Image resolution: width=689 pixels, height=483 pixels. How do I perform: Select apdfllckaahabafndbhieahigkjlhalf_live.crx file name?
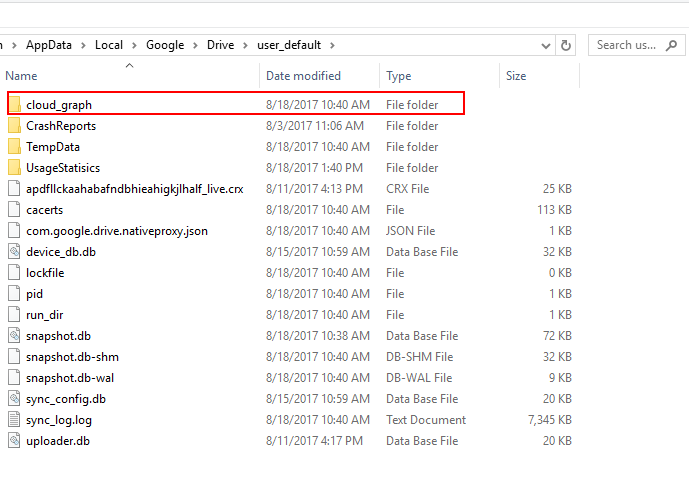coord(134,189)
